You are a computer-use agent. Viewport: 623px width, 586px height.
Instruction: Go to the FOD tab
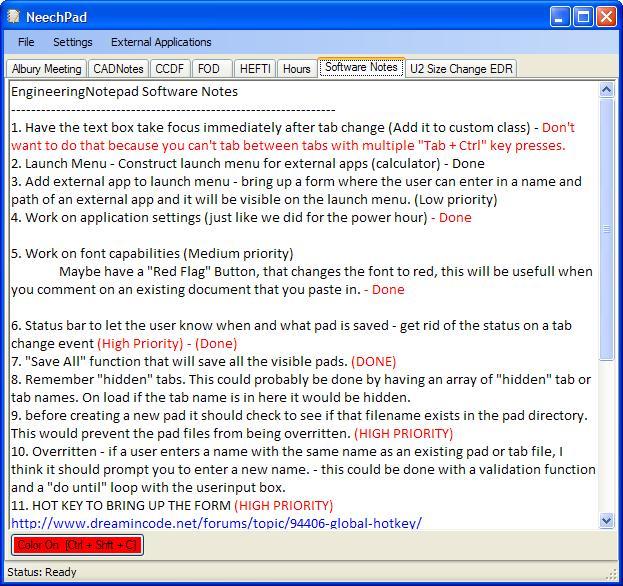coord(209,69)
